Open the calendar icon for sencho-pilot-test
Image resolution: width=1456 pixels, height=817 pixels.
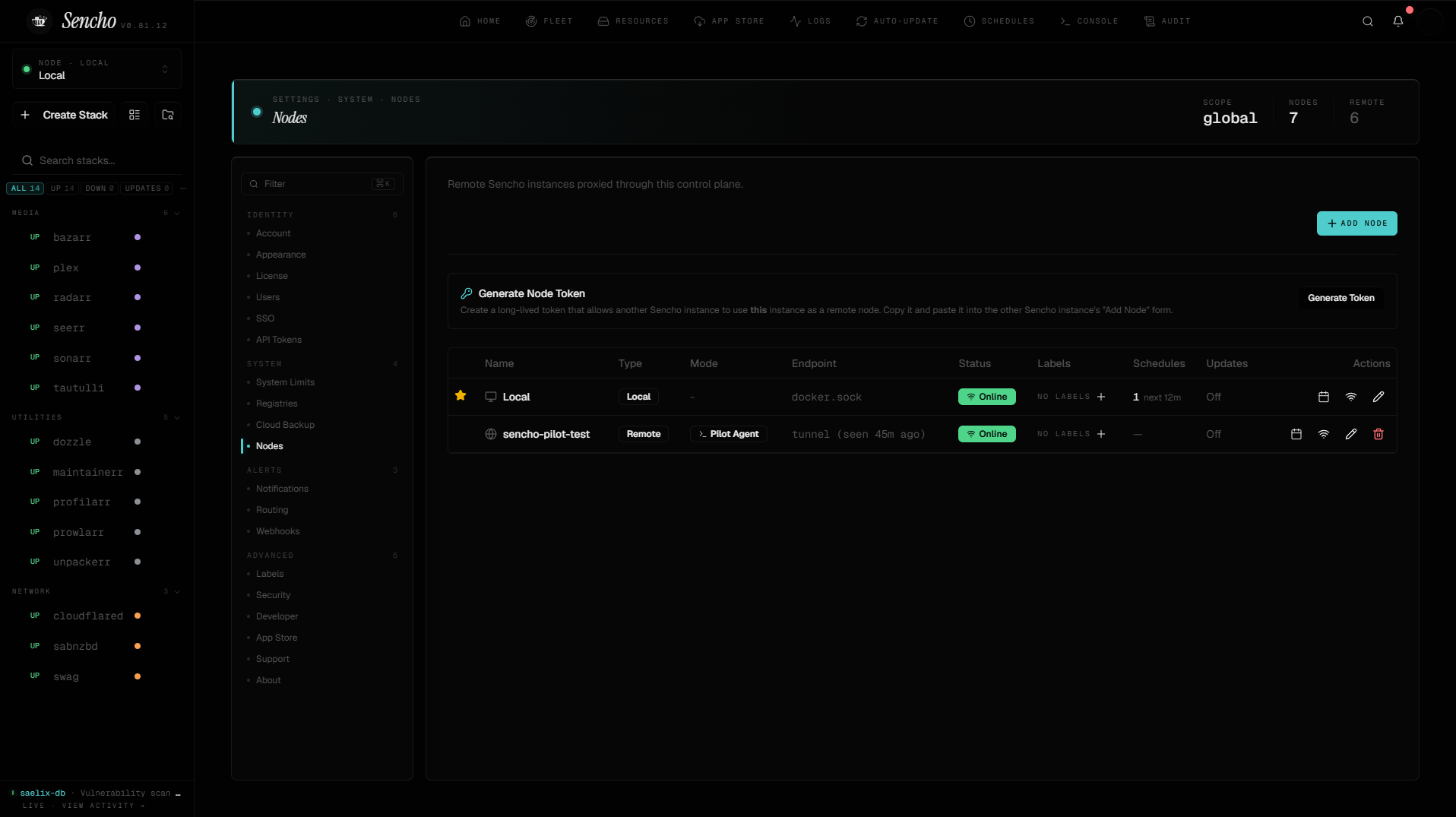pyautogui.click(x=1296, y=434)
